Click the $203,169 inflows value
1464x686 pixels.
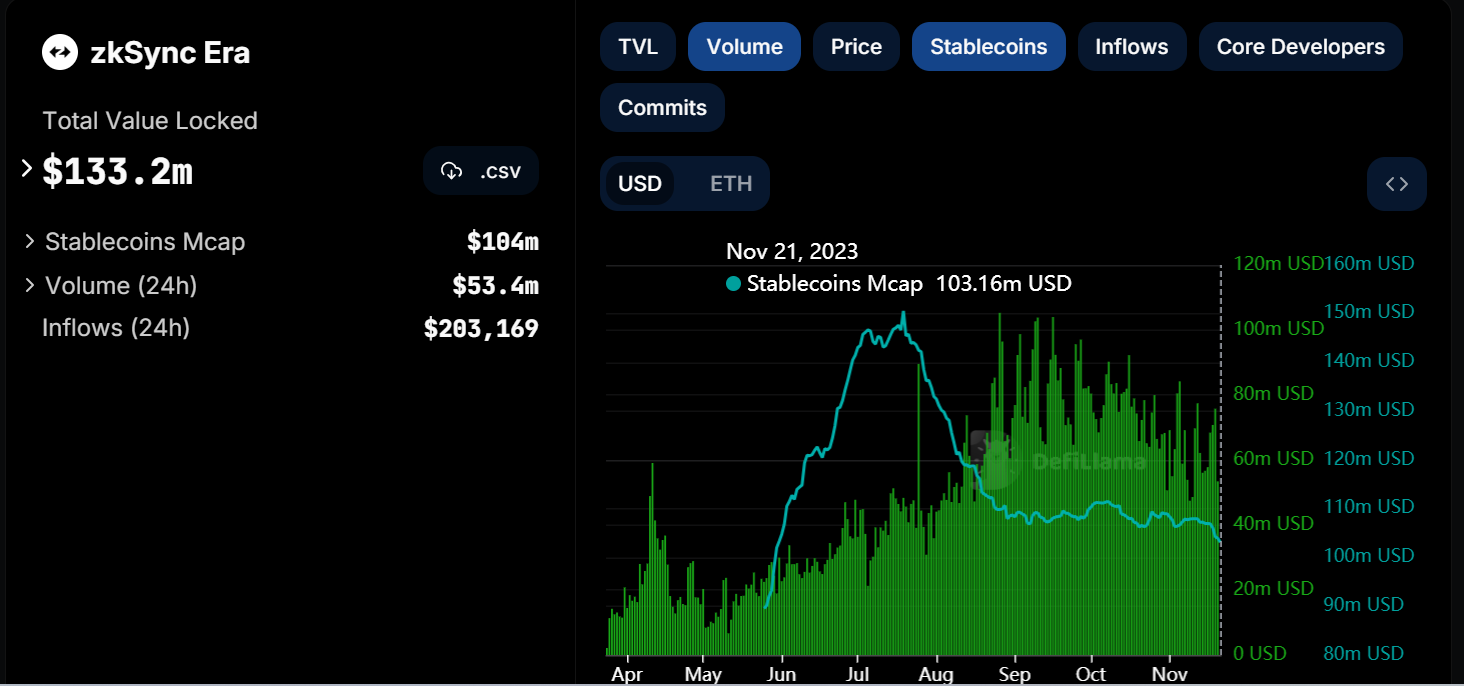(x=481, y=329)
